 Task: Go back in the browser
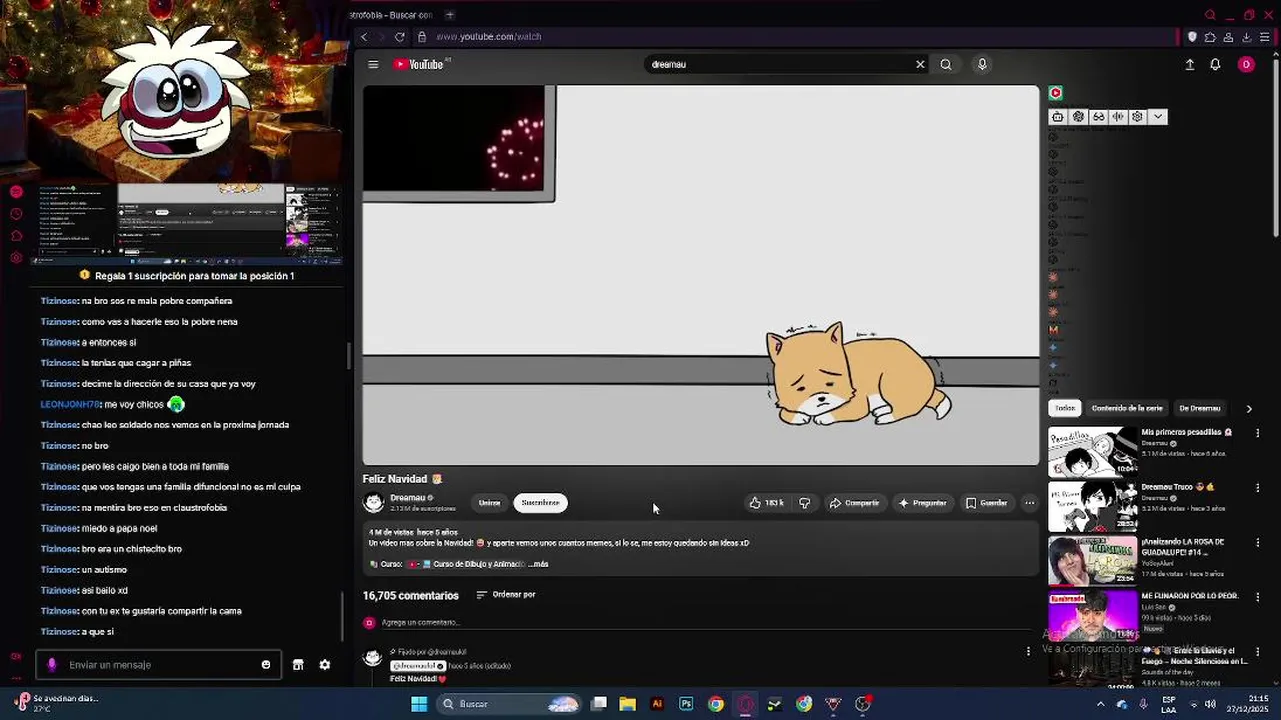coord(364,37)
